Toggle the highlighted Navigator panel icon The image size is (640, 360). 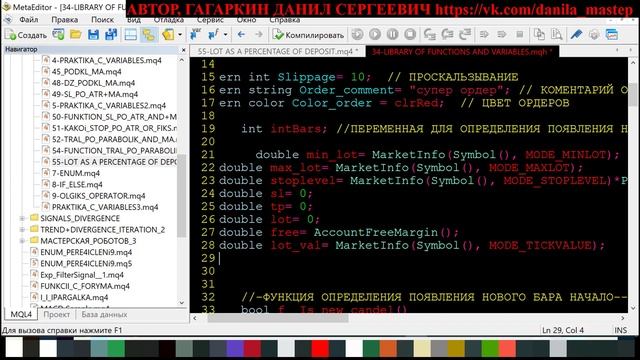(149, 35)
